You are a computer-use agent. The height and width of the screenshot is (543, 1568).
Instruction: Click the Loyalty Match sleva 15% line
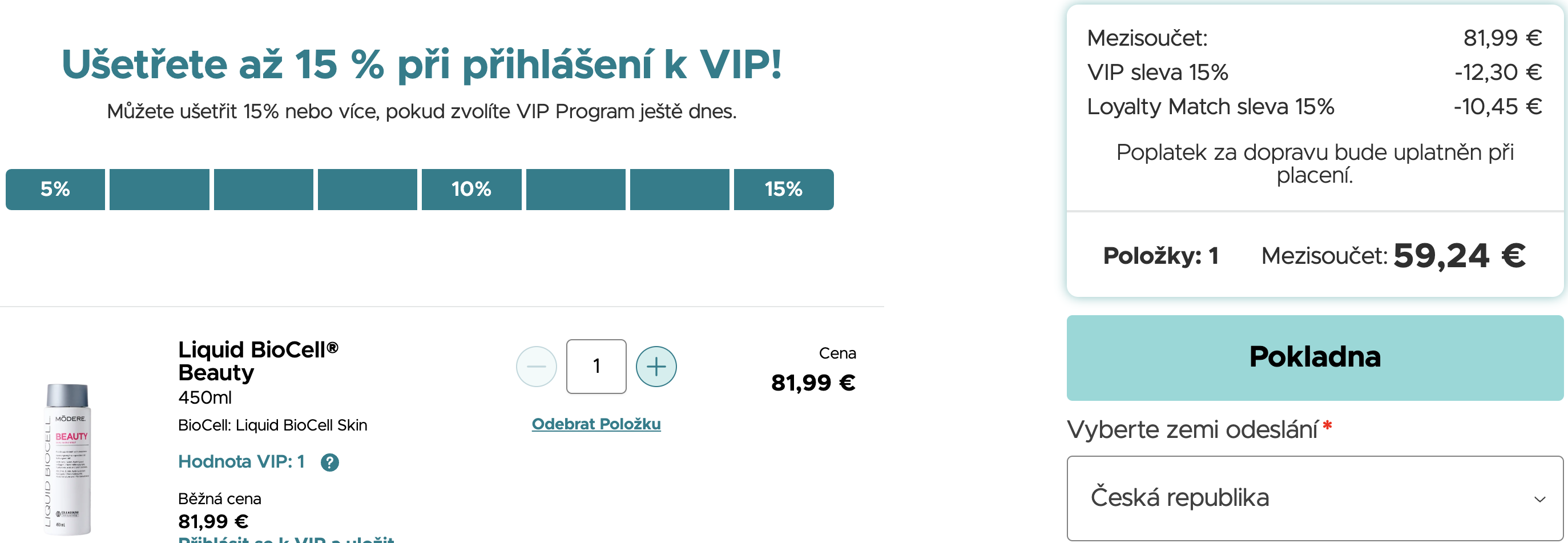point(1210,107)
